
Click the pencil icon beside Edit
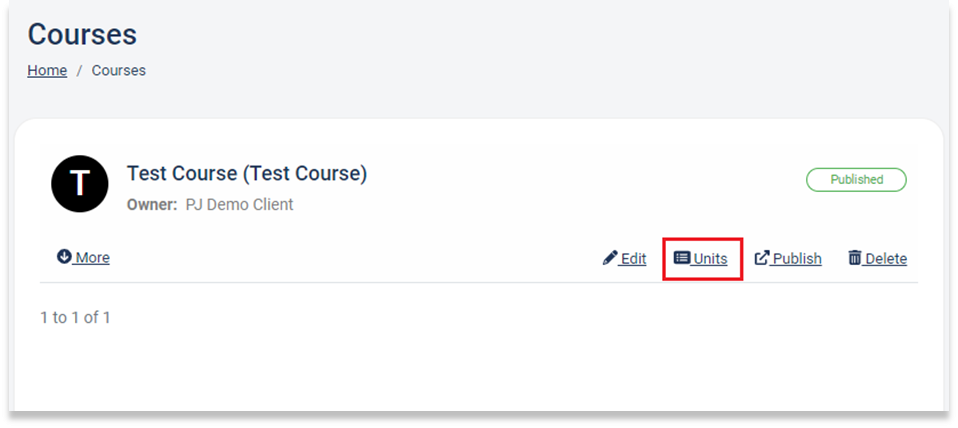tap(610, 258)
